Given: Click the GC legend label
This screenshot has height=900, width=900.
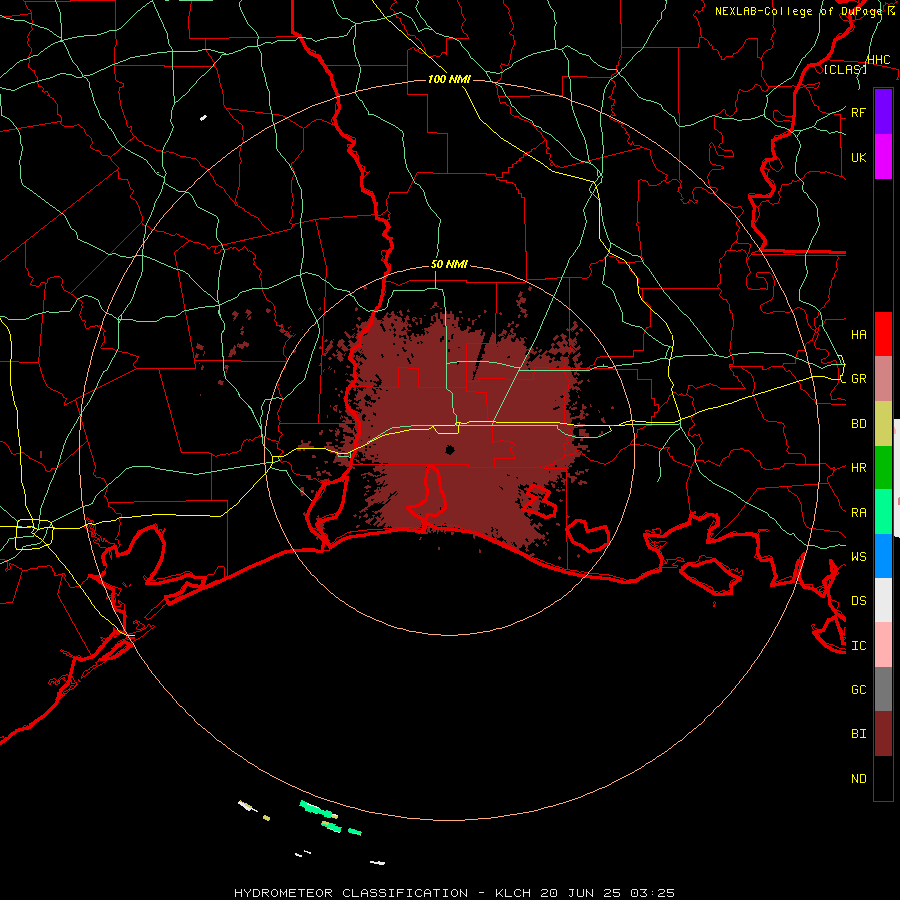Looking at the screenshot, I should (858, 690).
